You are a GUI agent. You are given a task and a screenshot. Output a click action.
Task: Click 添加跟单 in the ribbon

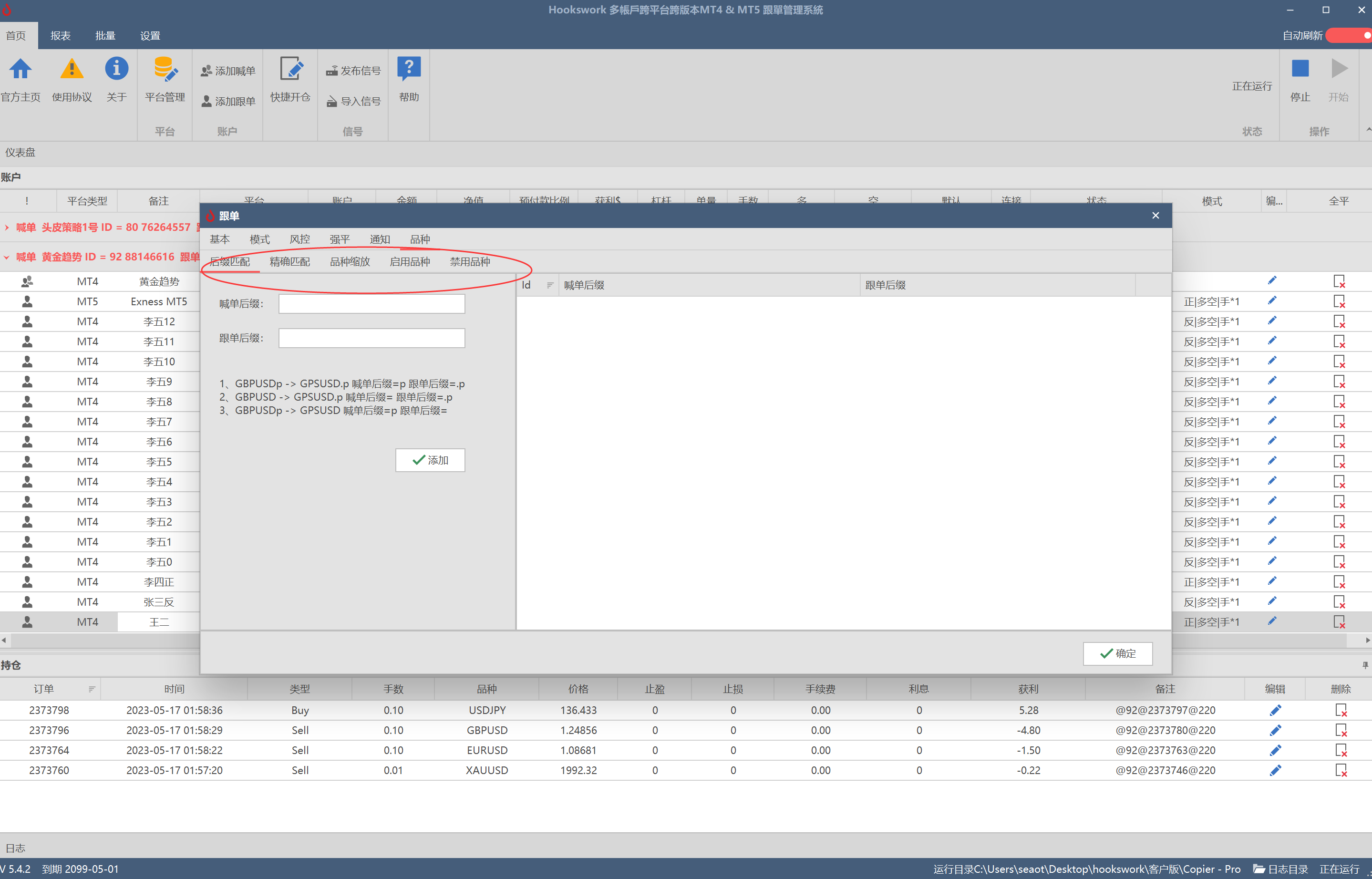click(228, 101)
